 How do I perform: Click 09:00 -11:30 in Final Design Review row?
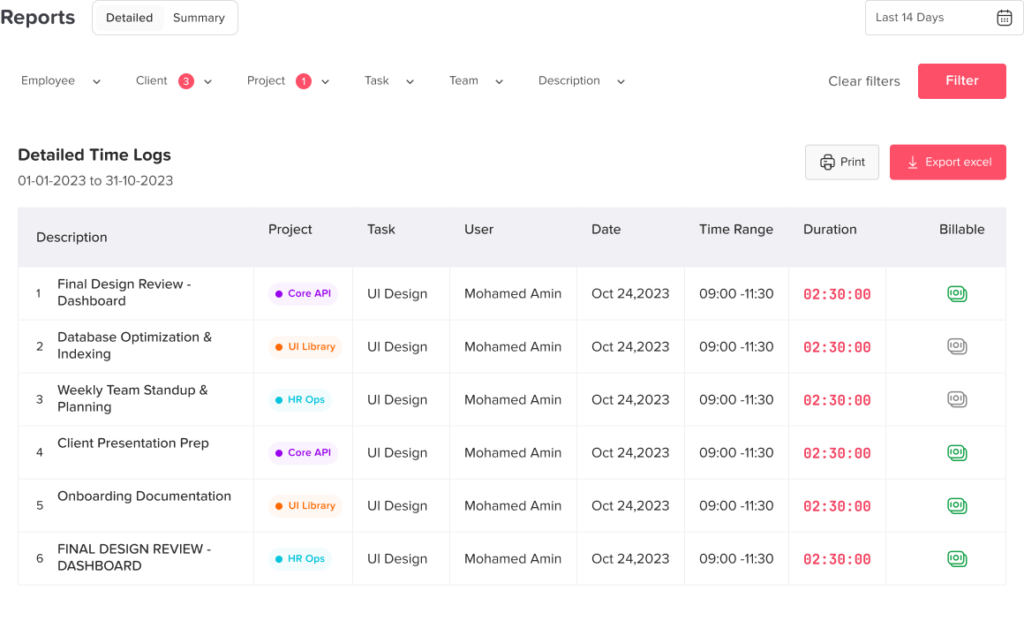coord(736,294)
